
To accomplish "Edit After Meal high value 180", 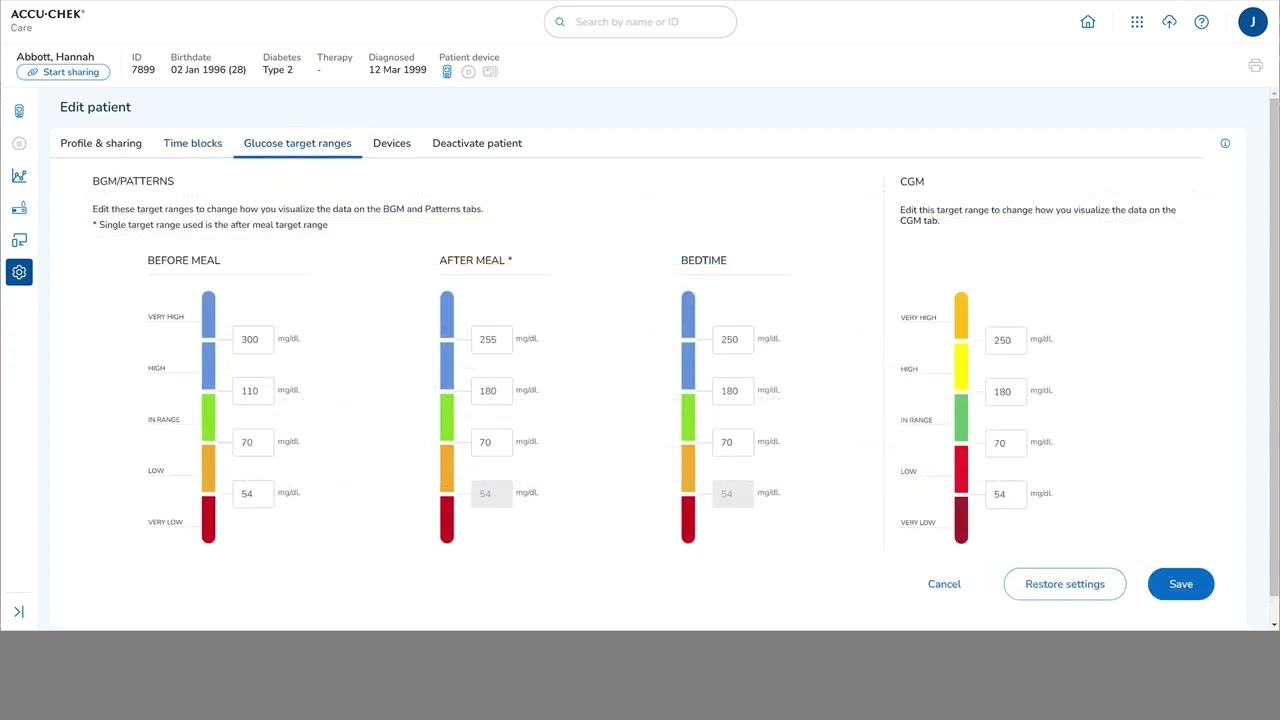I will click(492, 391).
